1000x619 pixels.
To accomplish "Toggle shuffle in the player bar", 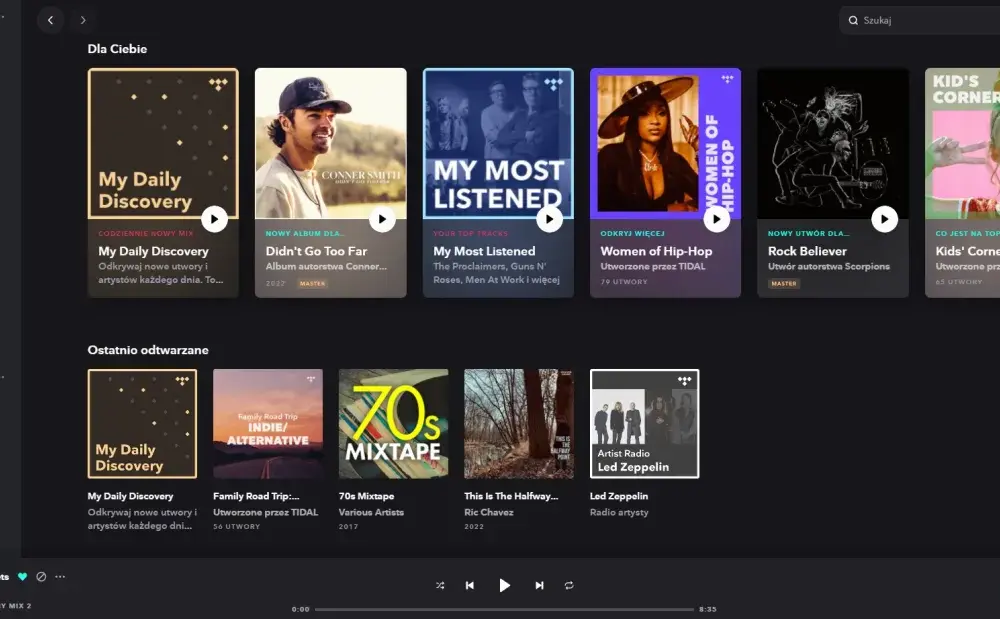I will (440, 585).
